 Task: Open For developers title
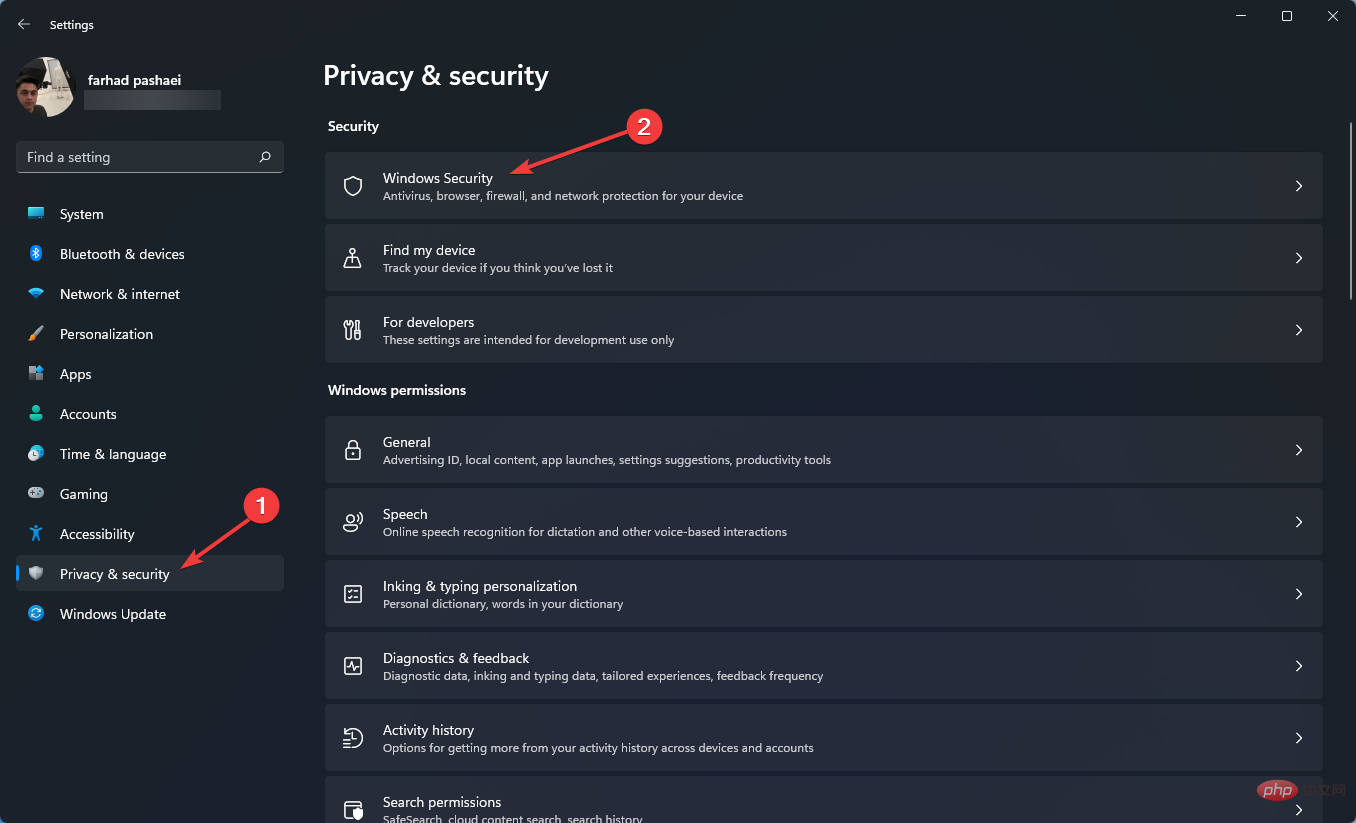428,322
